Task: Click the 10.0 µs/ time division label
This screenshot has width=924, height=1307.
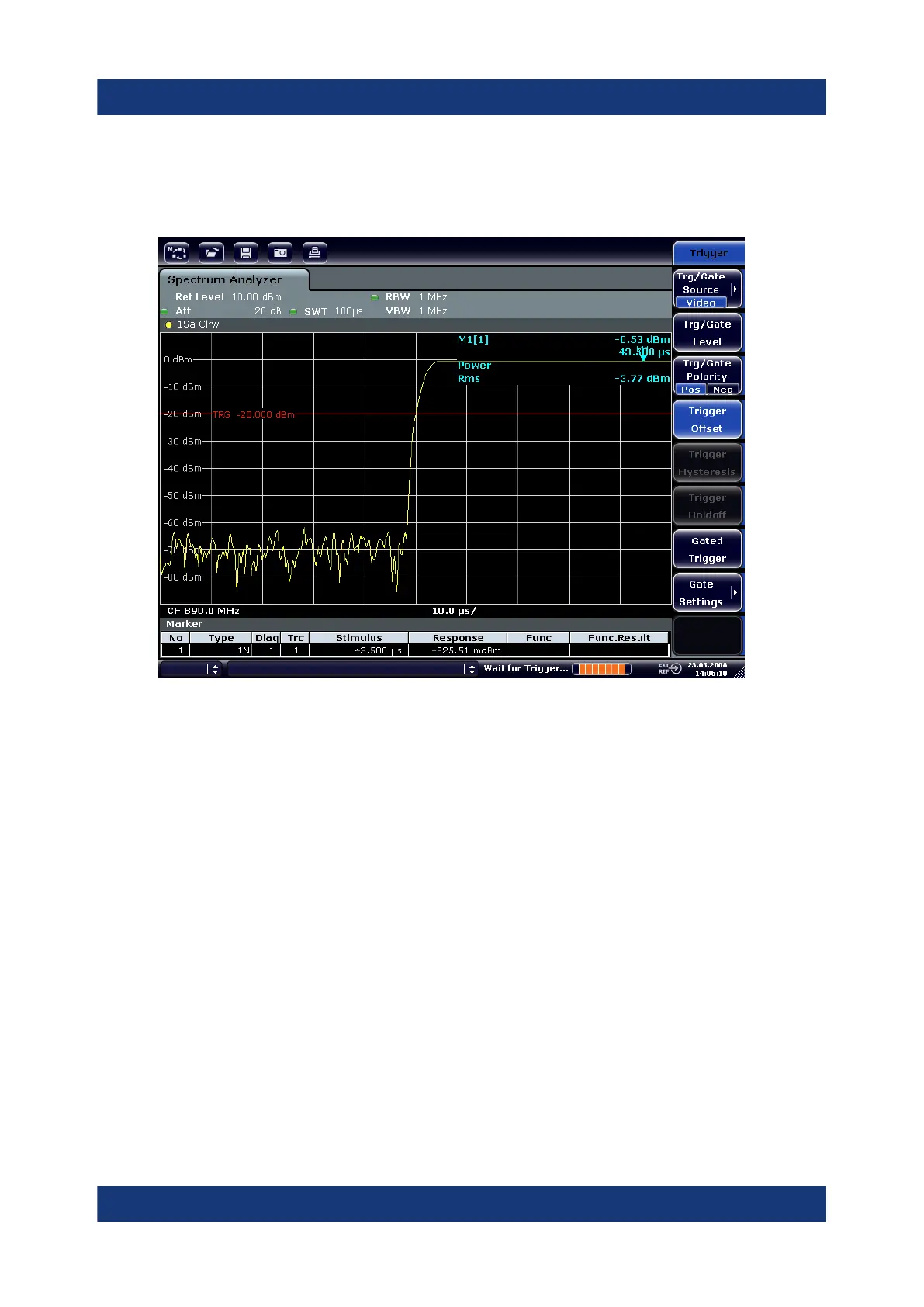Action: pos(454,611)
